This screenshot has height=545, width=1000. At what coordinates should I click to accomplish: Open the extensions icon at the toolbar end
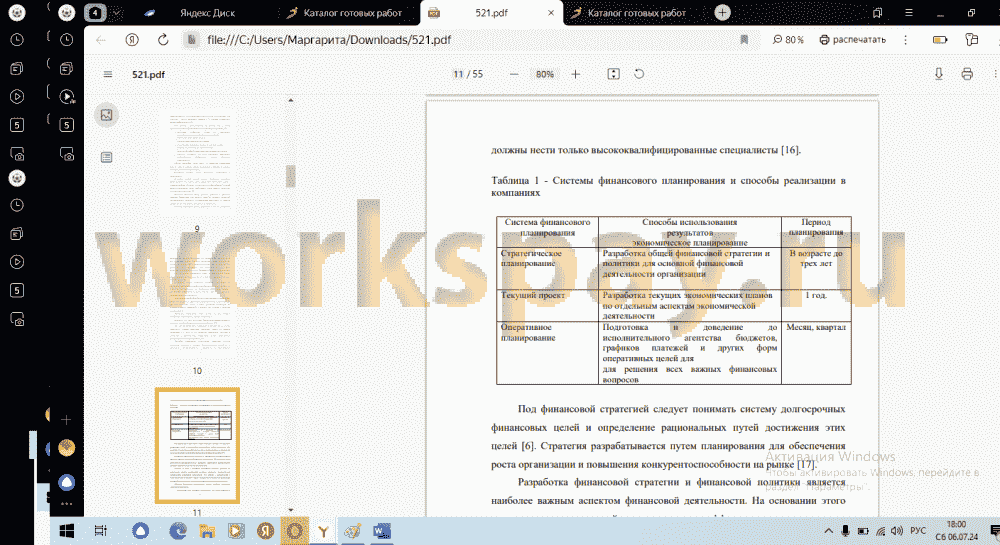(971, 40)
